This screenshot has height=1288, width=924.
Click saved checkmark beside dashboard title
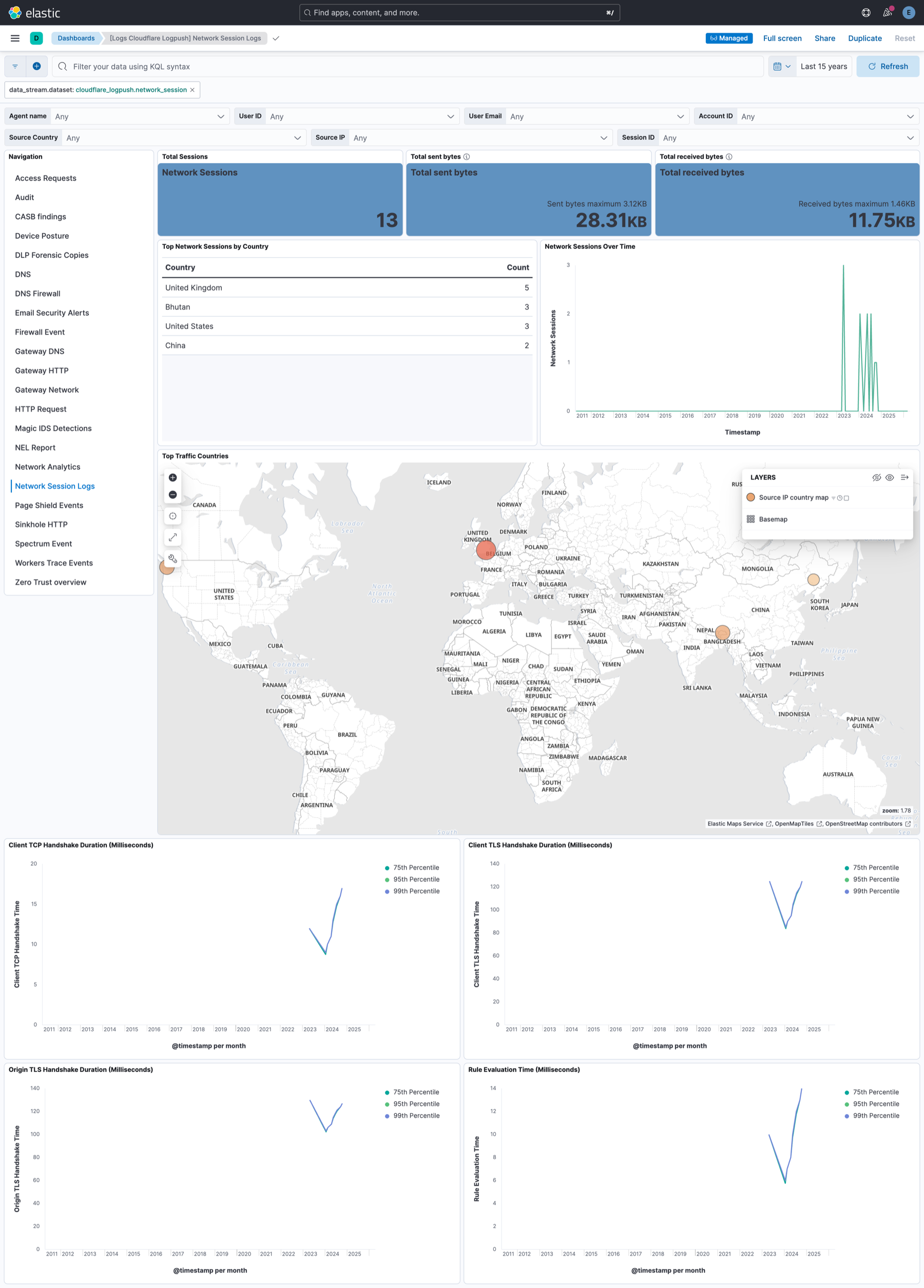pyautogui.click(x=276, y=38)
